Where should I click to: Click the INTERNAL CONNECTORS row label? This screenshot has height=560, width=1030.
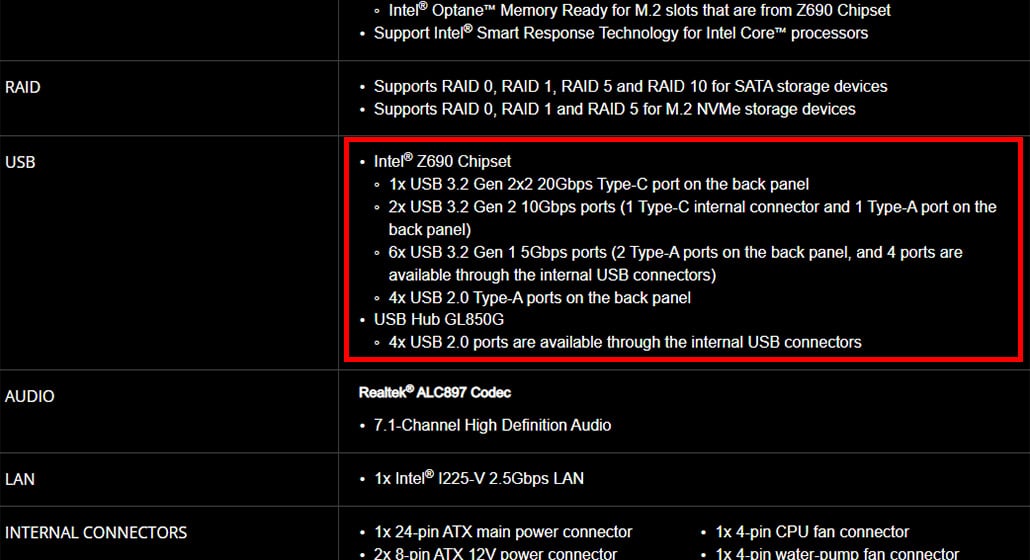tap(96, 532)
